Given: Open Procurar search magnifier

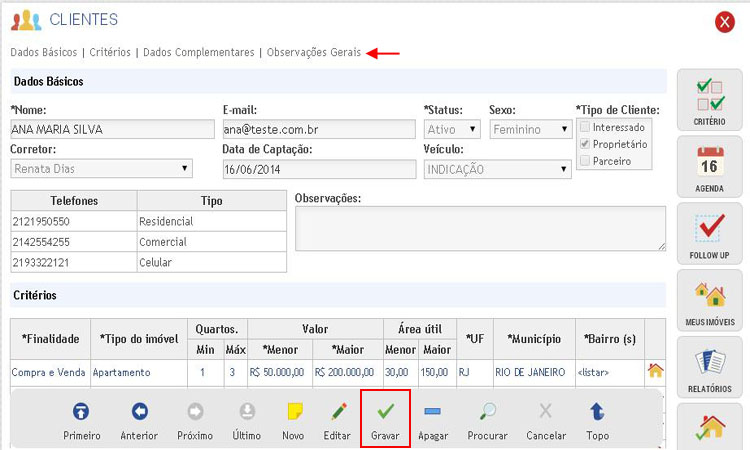Looking at the screenshot, I should [x=487, y=412].
